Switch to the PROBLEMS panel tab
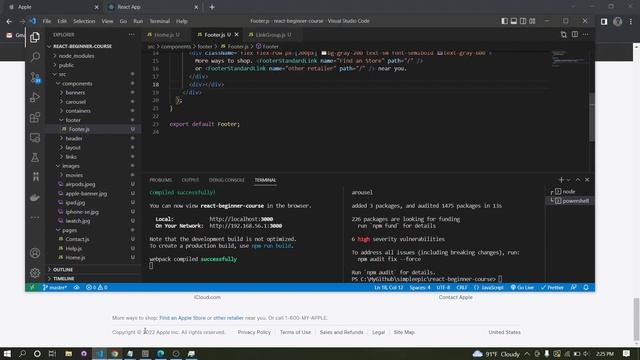The width and height of the screenshot is (640, 360). pyautogui.click(x=160, y=180)
